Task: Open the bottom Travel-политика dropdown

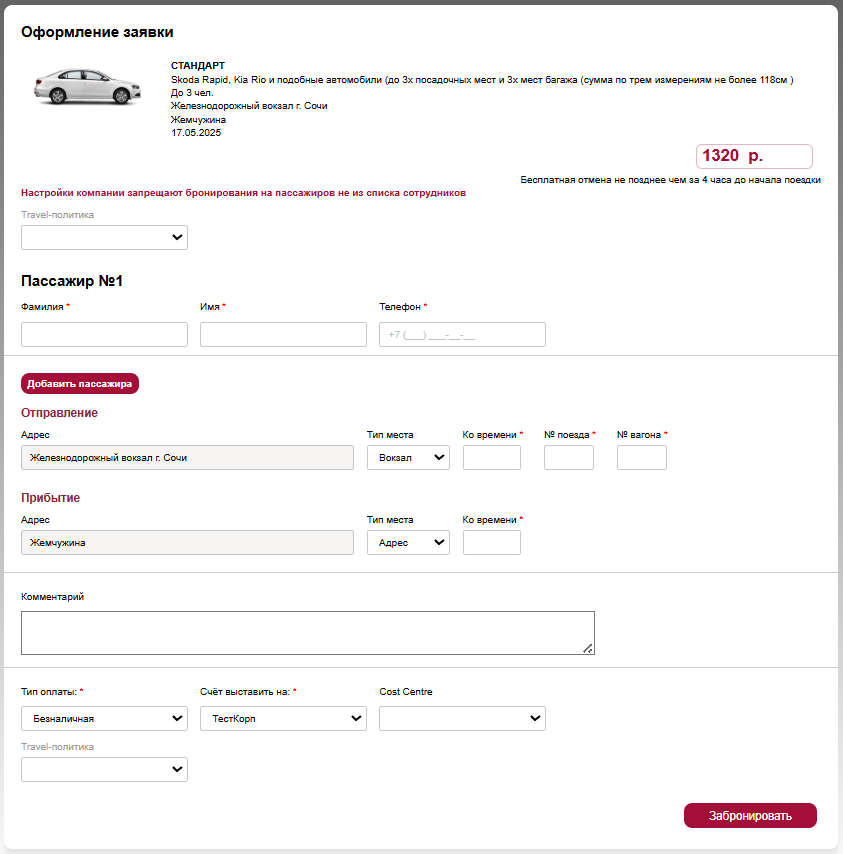Action: [105, 769]
